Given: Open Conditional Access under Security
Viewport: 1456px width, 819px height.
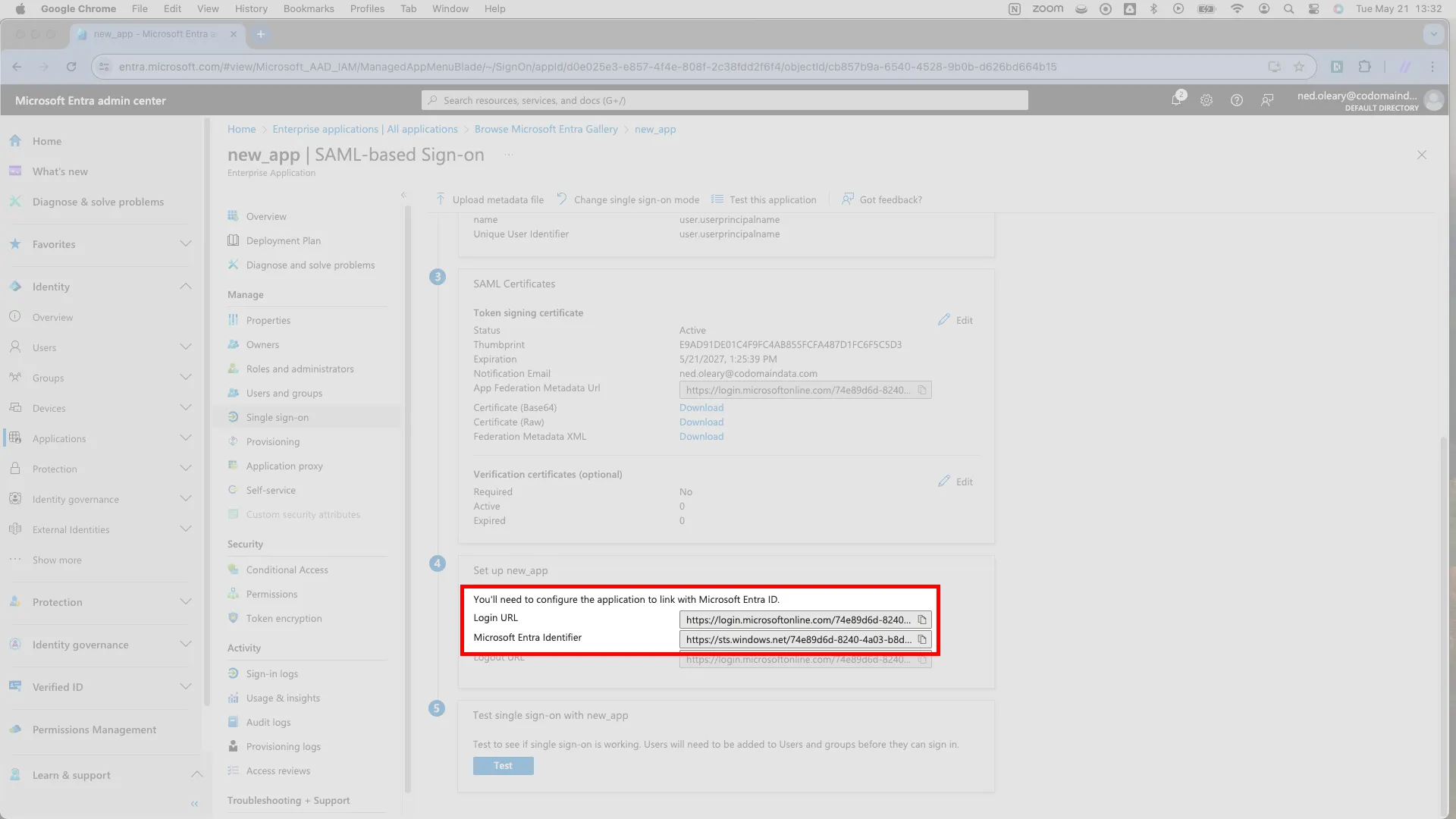Looking at the screenshot, I should (x=287, y=570).
